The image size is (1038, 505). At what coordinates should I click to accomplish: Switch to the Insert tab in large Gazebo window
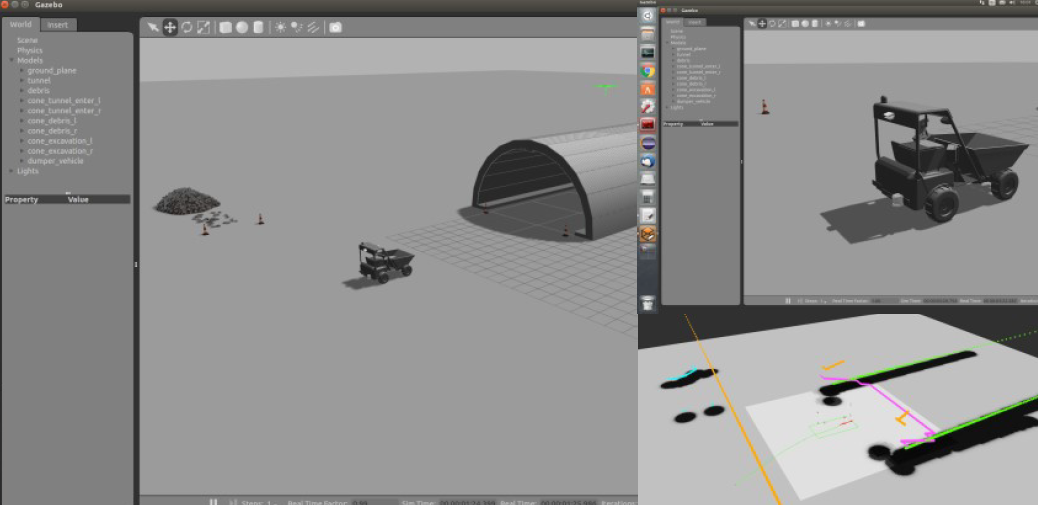pyautogui.click(x=58, y=25)
